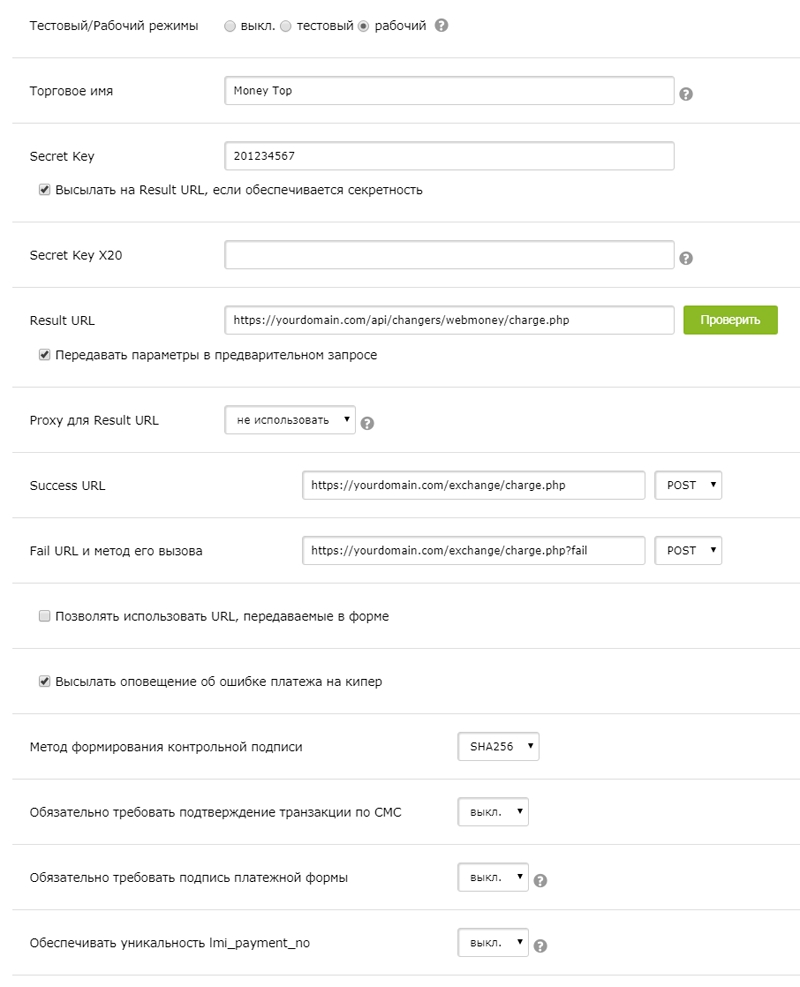
Task: Open Proxy для Result URL dropdown
Action: 290,420
